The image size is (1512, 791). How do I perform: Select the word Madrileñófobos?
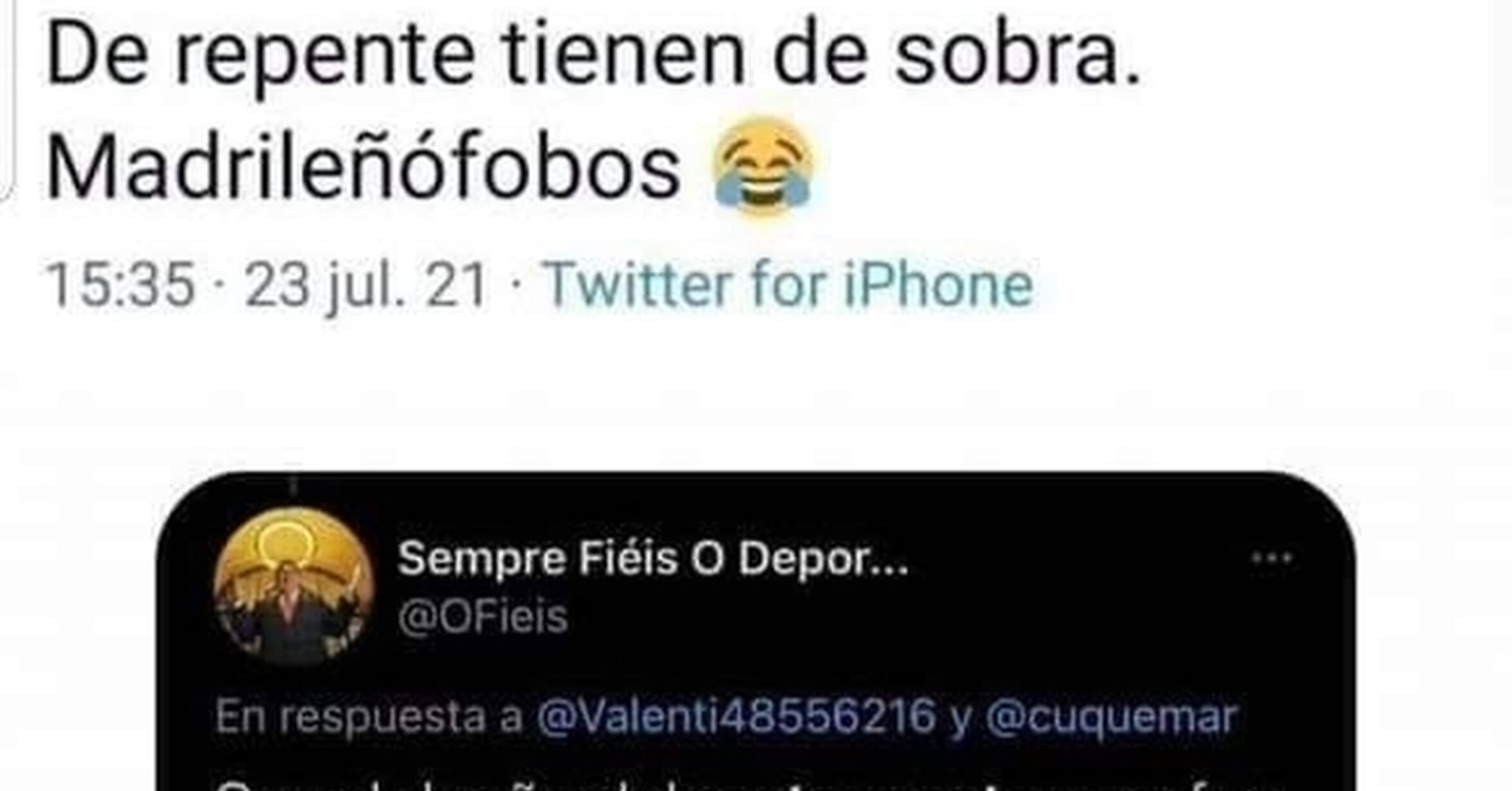tap(364, 167)
